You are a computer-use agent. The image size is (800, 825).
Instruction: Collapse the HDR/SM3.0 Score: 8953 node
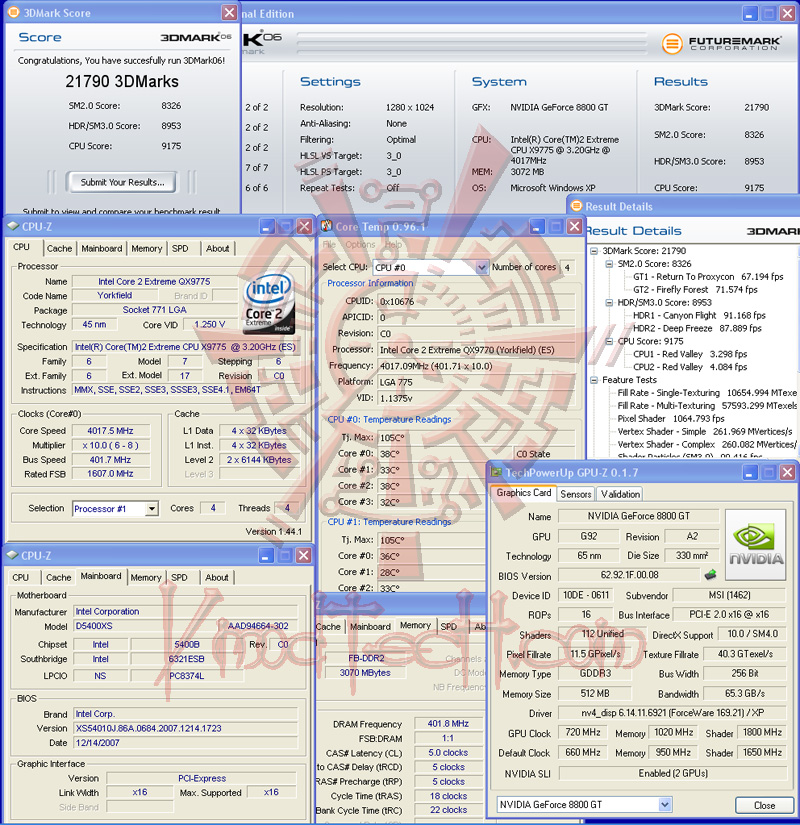(609, 303)
